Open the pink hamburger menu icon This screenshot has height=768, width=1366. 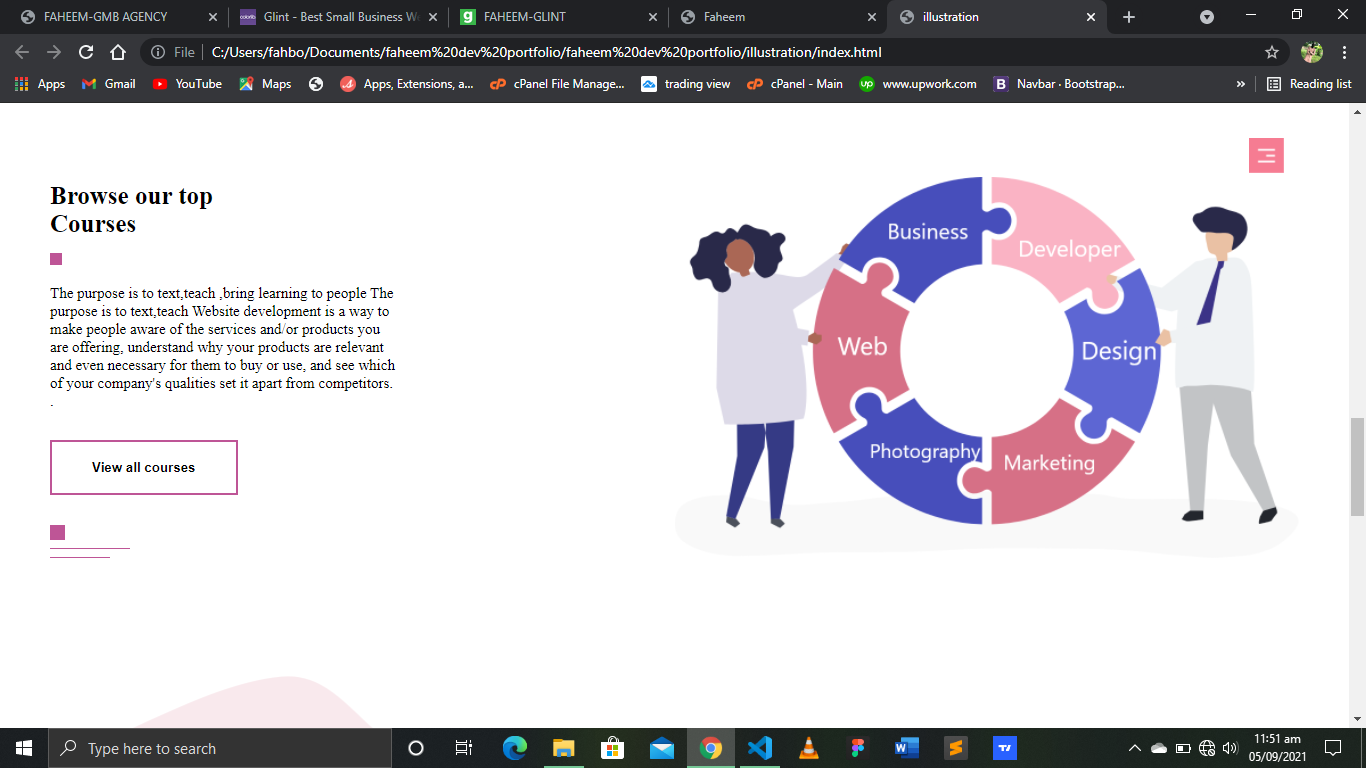click(x=1266, y=155)
